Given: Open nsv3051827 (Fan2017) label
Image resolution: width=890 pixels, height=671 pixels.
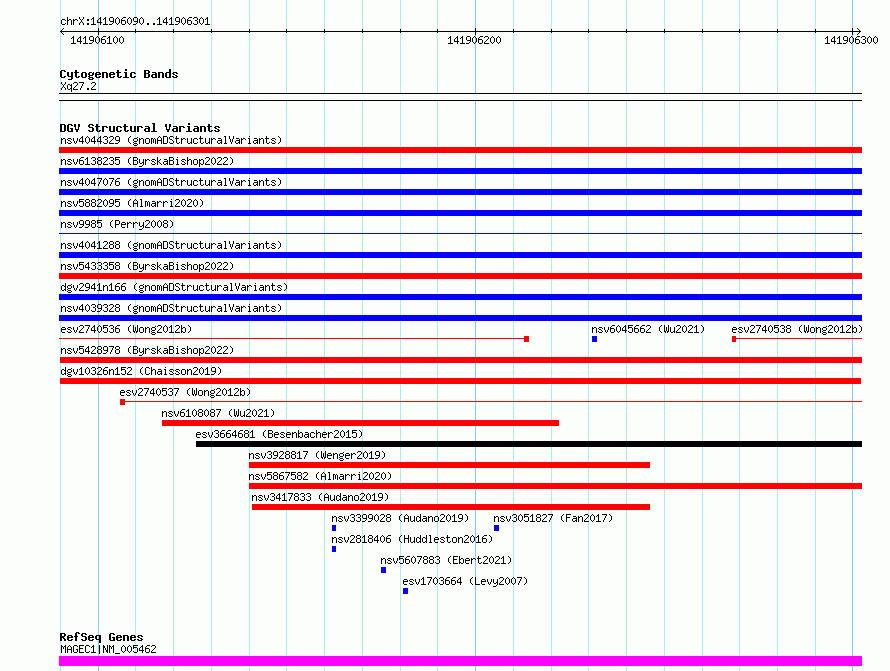Looking at the screenshot, I should (x=553, y=518).
